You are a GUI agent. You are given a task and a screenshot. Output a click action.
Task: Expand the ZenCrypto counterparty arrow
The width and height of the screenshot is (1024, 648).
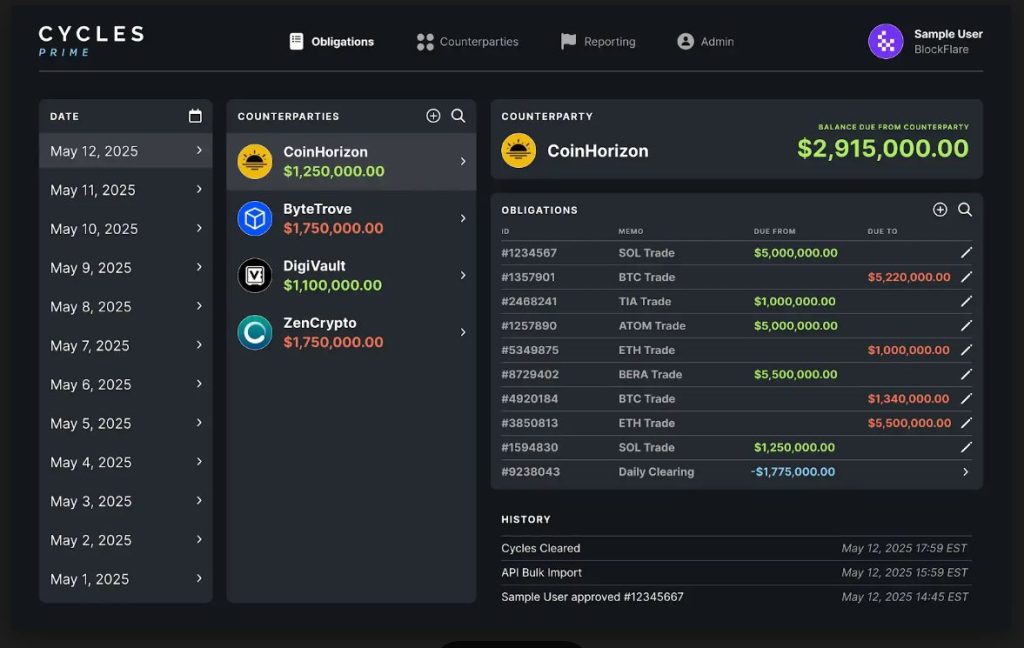click(462, 332)
